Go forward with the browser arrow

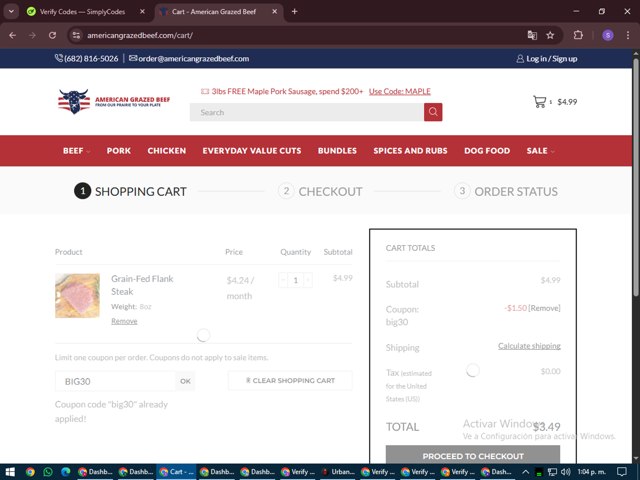tap(32, 36)
